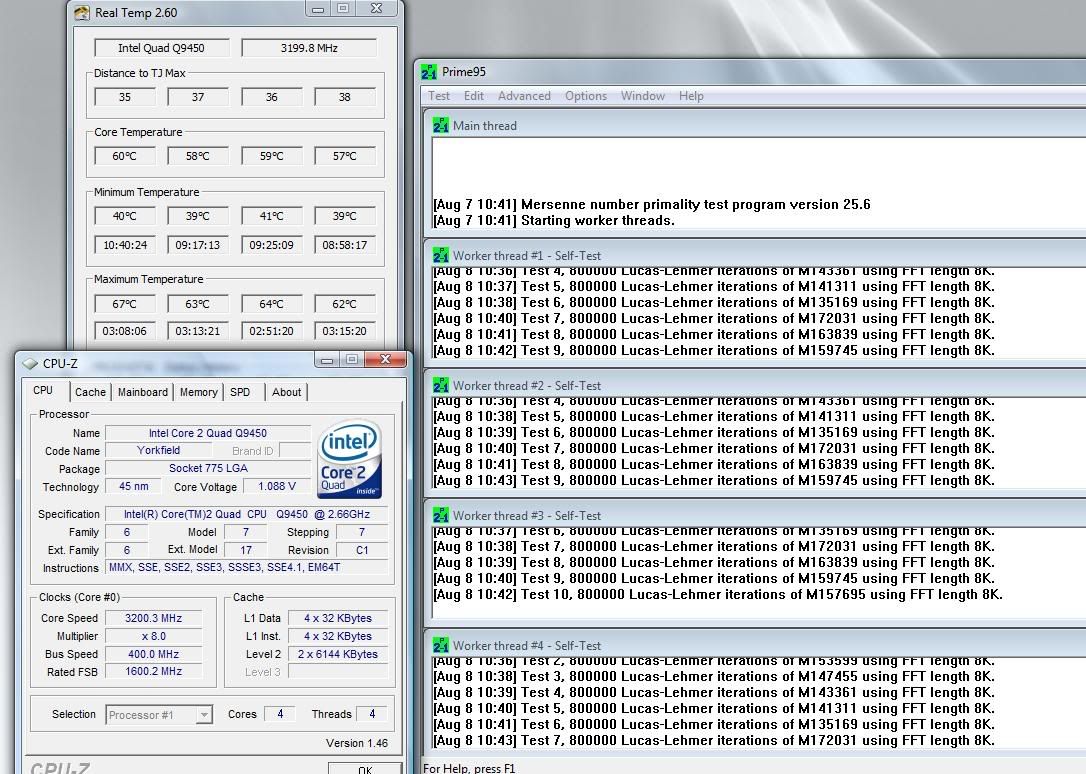Click the 3199.8 MHz field in Real Temp

(x=309, y=48)
